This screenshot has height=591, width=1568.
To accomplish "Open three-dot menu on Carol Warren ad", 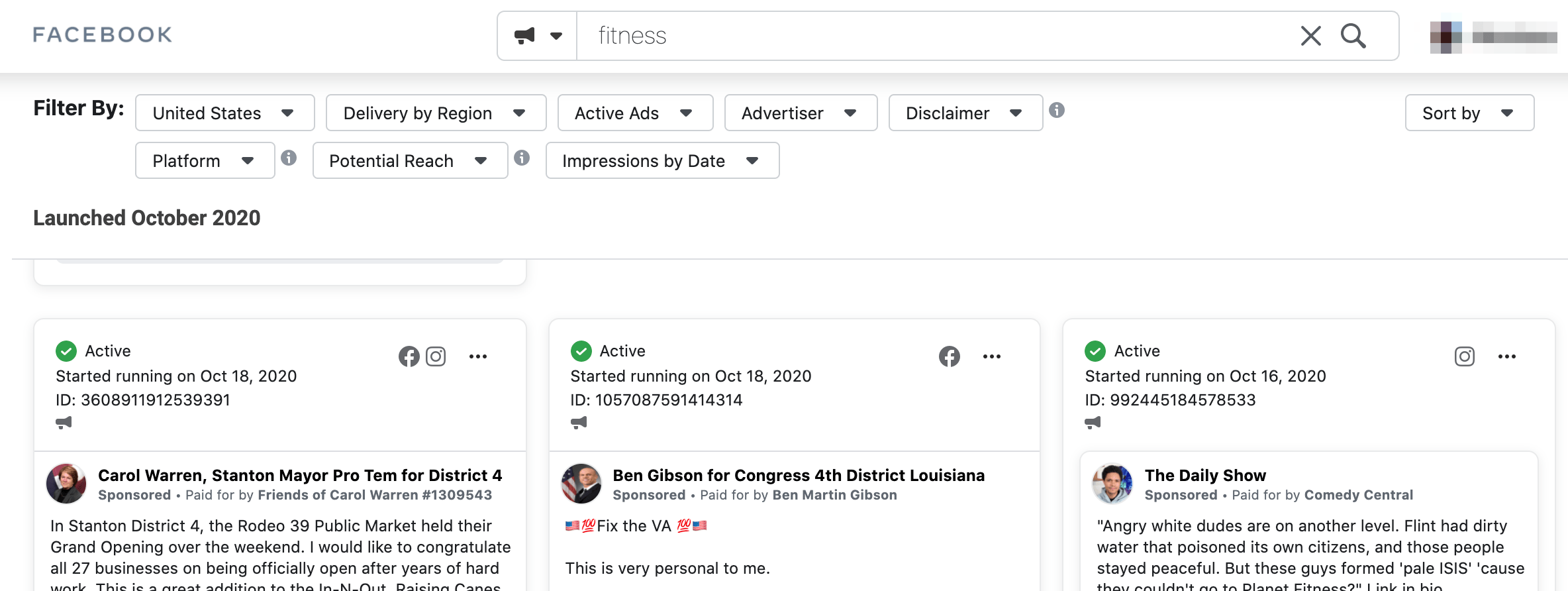I will [477, 356].
